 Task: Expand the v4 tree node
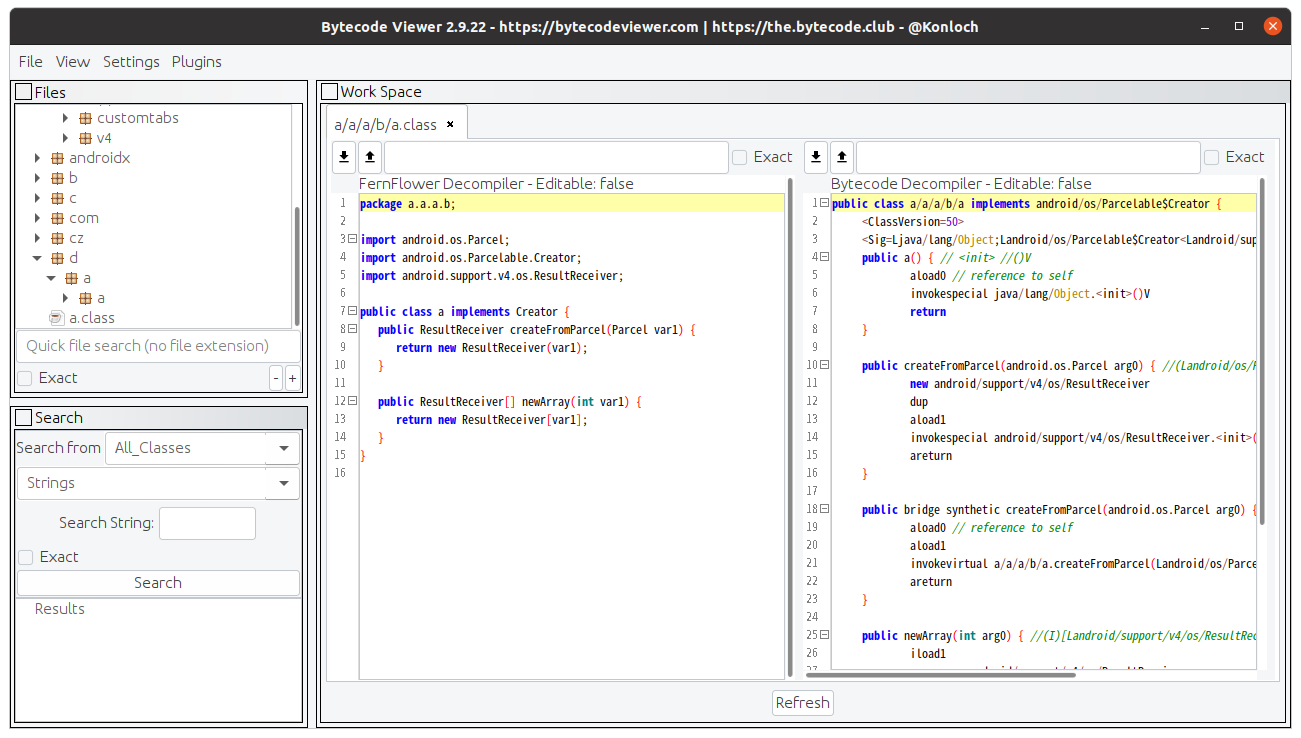[x=66, y=138]
